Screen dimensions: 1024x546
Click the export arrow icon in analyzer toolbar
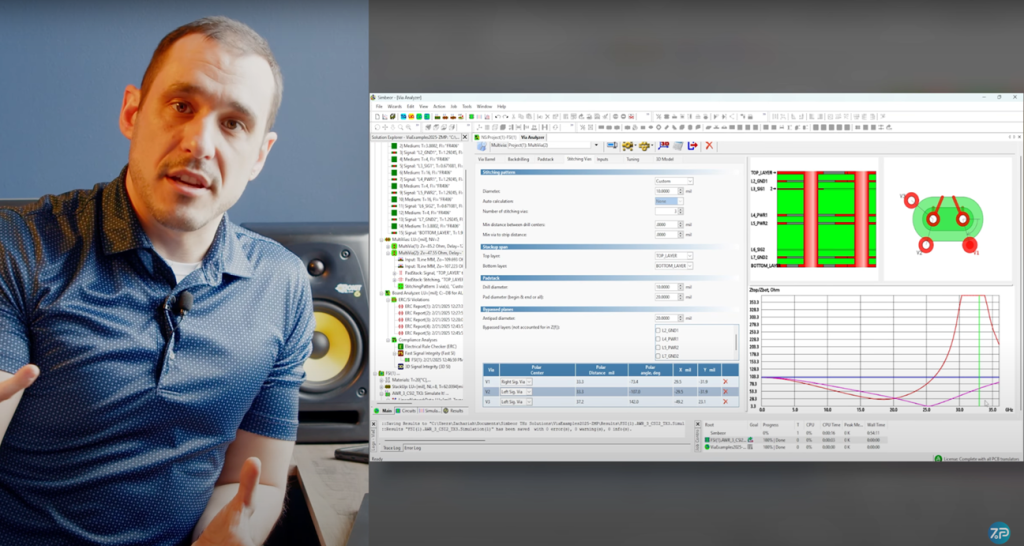692,146
